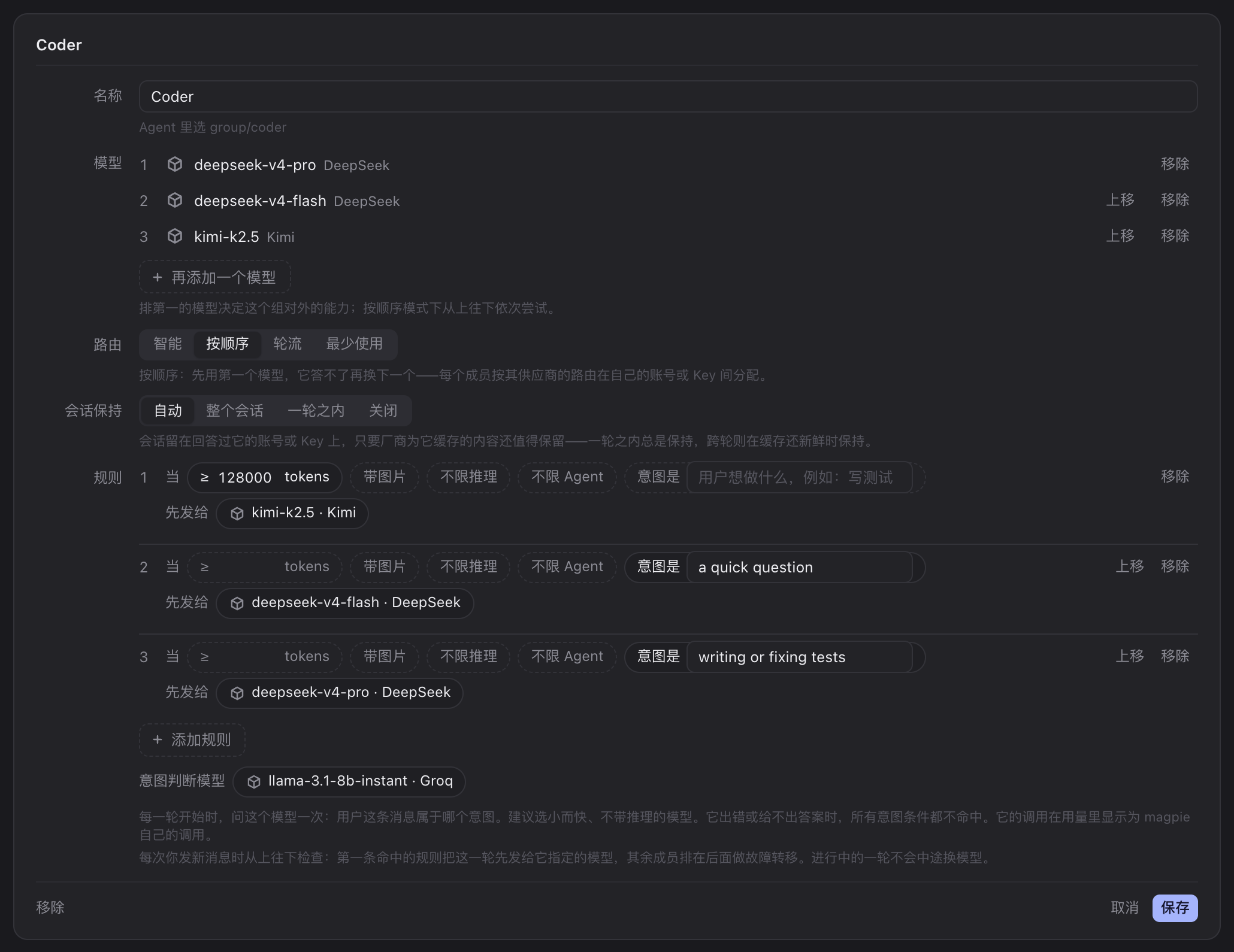Viewport: 1234px width, 952px height.
Task: Click 保存 to save the group
Action: pyautogui.click(x=1175, y=908)
